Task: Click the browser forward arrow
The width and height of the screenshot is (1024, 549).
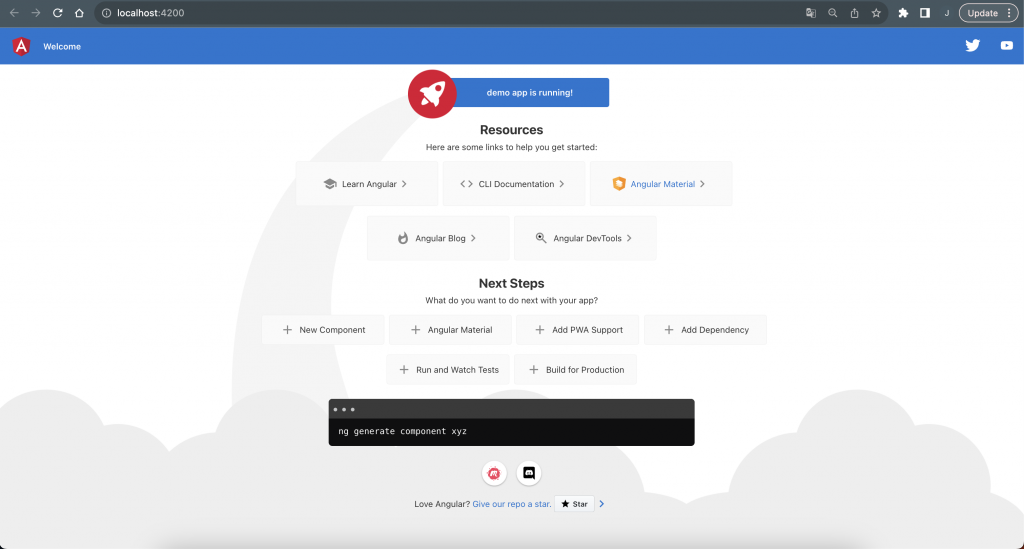Action: tap(36, 13)
